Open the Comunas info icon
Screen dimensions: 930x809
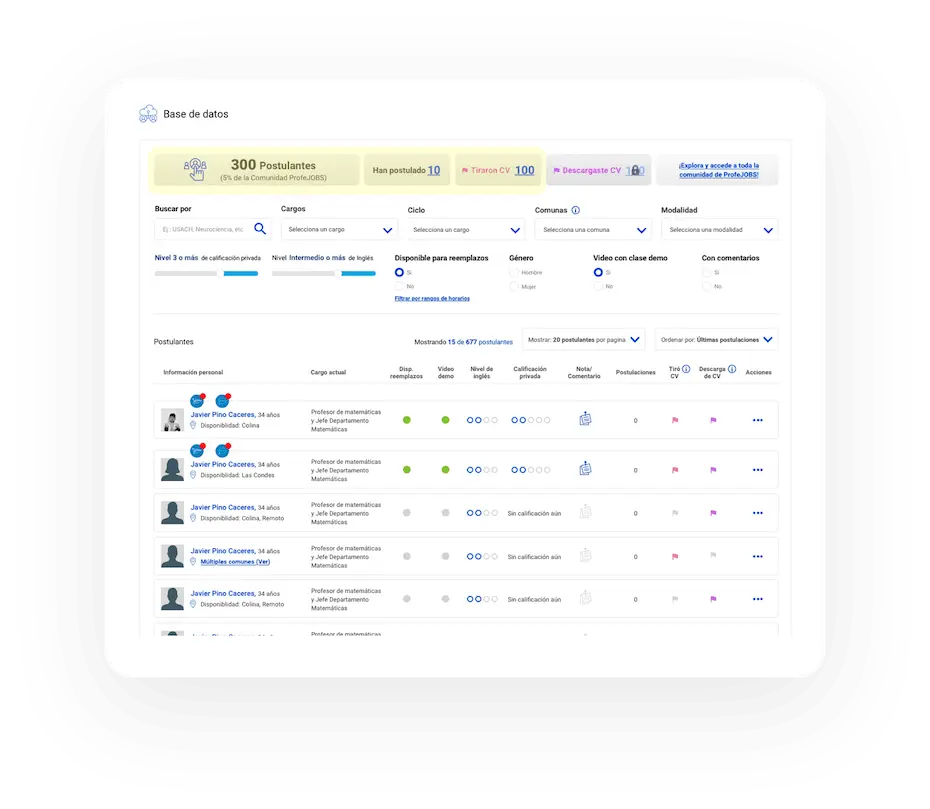tap(575, 210)
